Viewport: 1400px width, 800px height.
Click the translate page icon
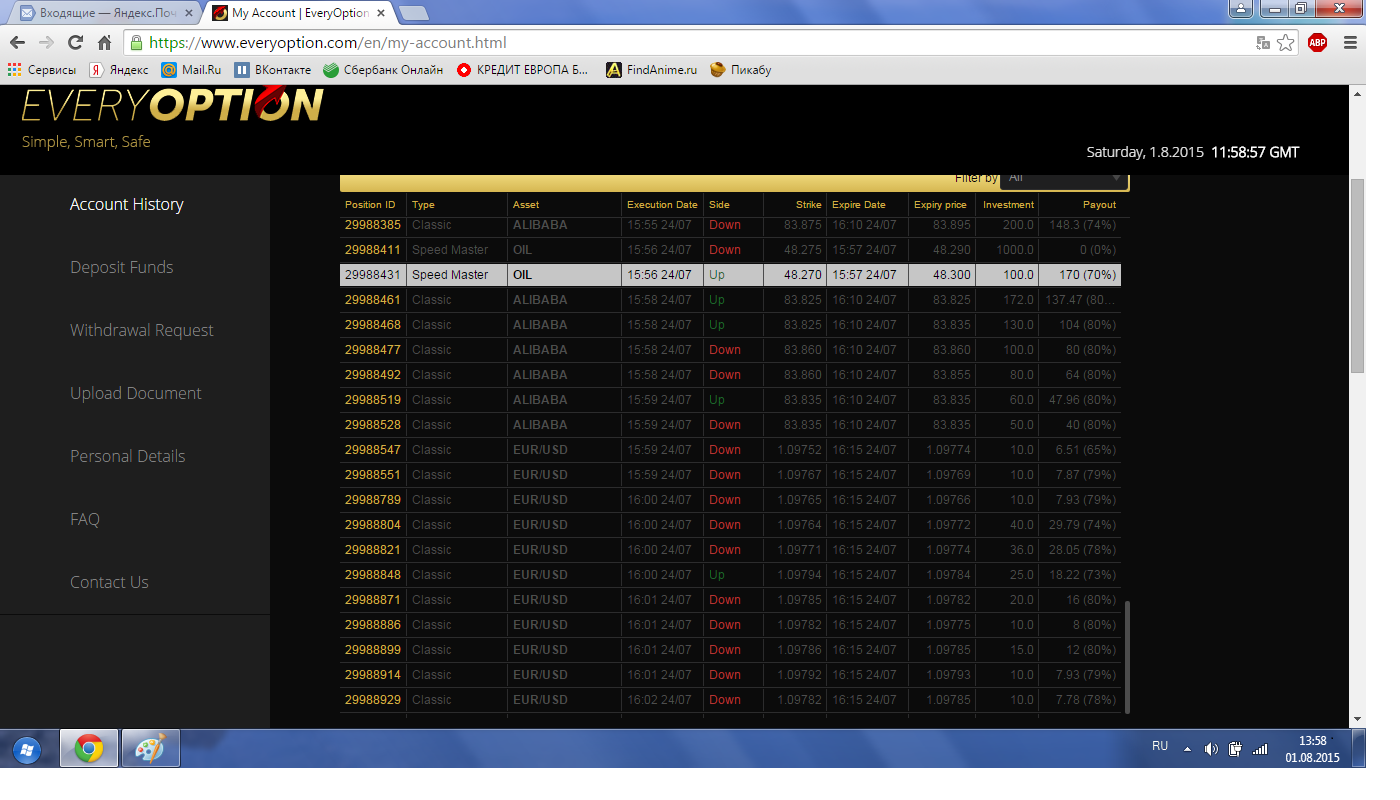pos(1263,43)
